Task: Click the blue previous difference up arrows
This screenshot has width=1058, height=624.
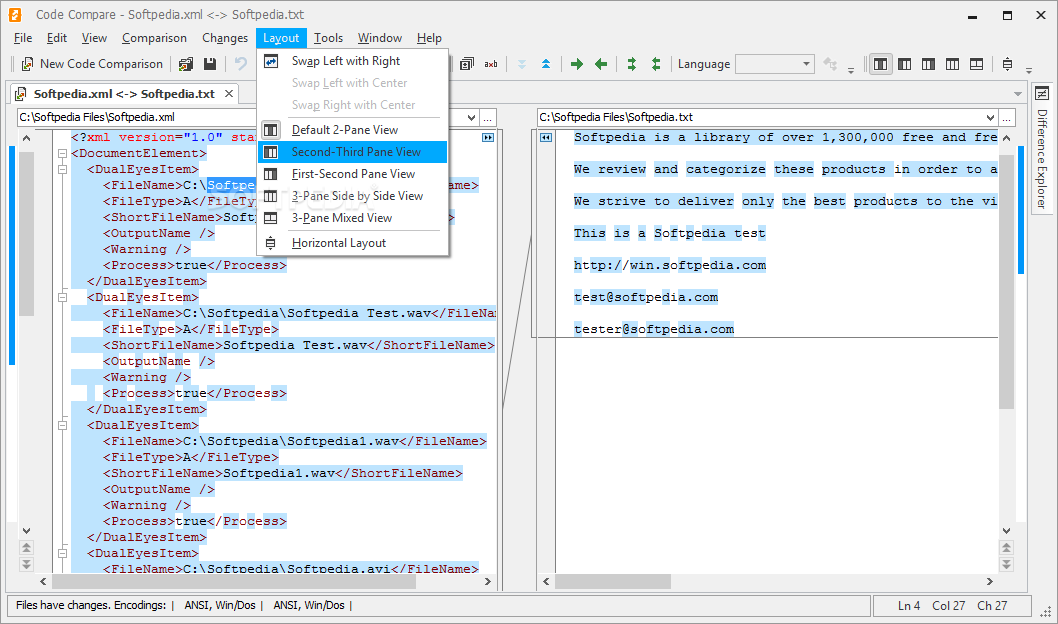Action: point(546,64)
